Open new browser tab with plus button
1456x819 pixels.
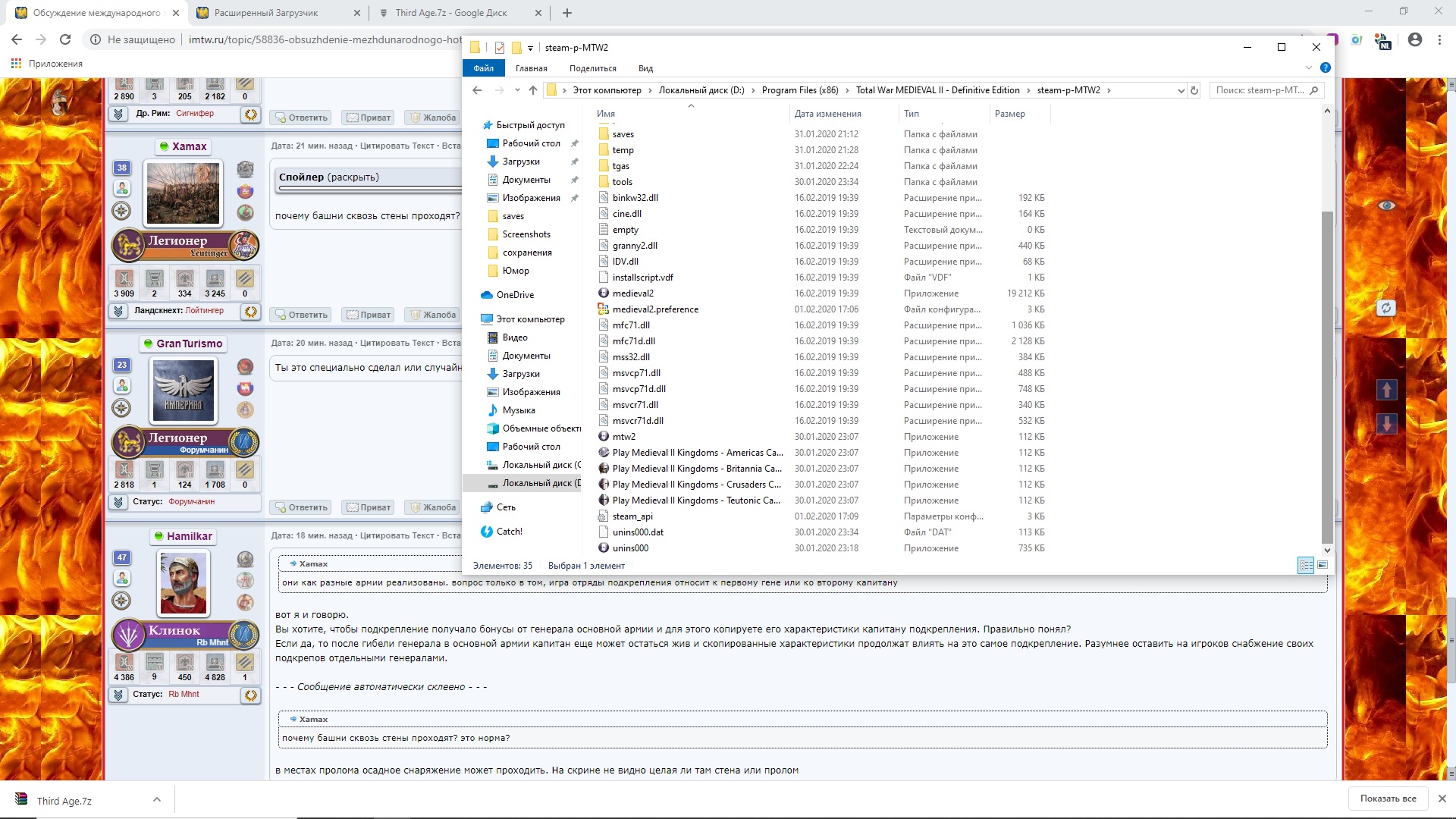[567, 13]
